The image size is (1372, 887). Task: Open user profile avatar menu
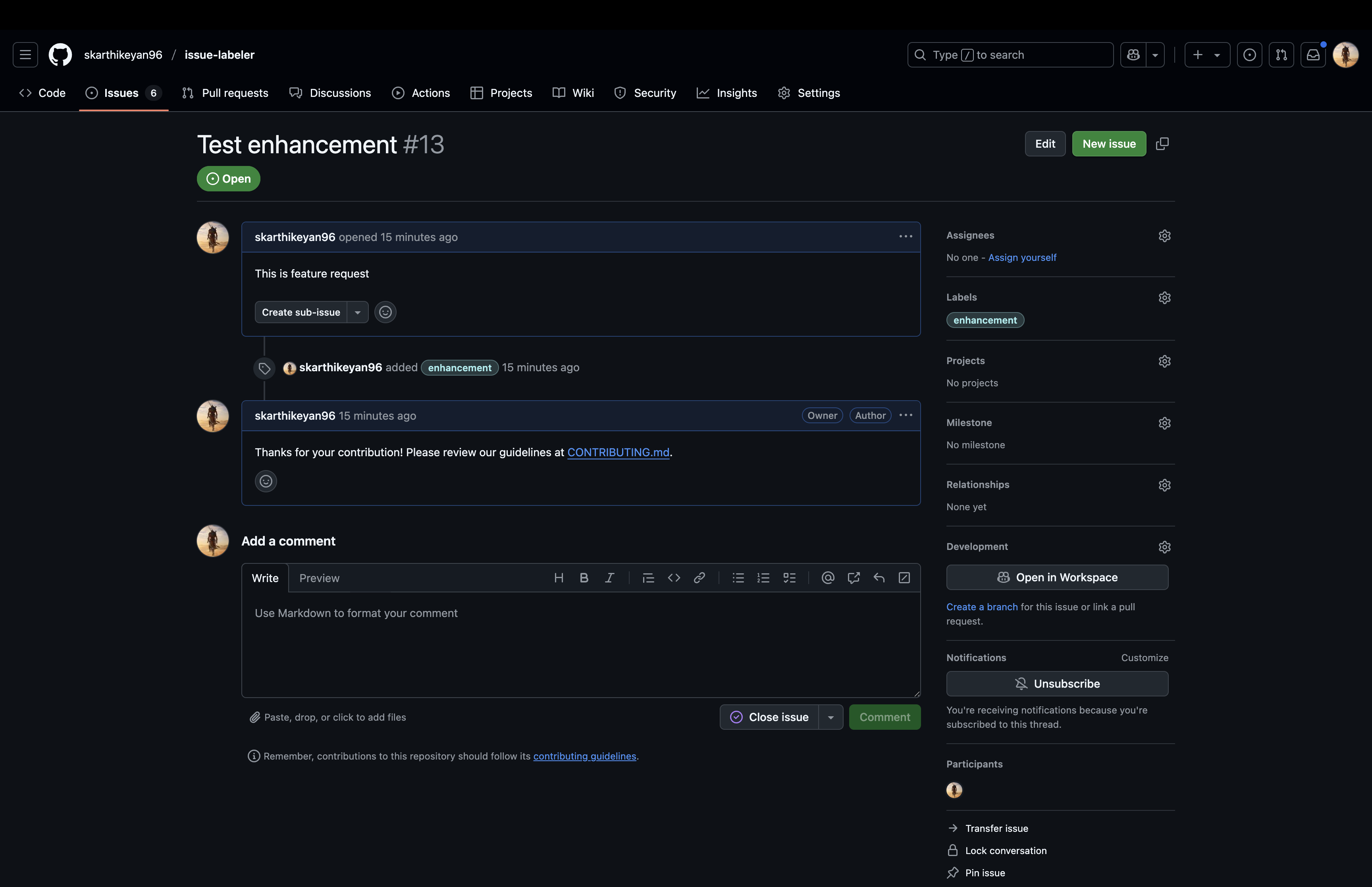(x=1345, y=55)
